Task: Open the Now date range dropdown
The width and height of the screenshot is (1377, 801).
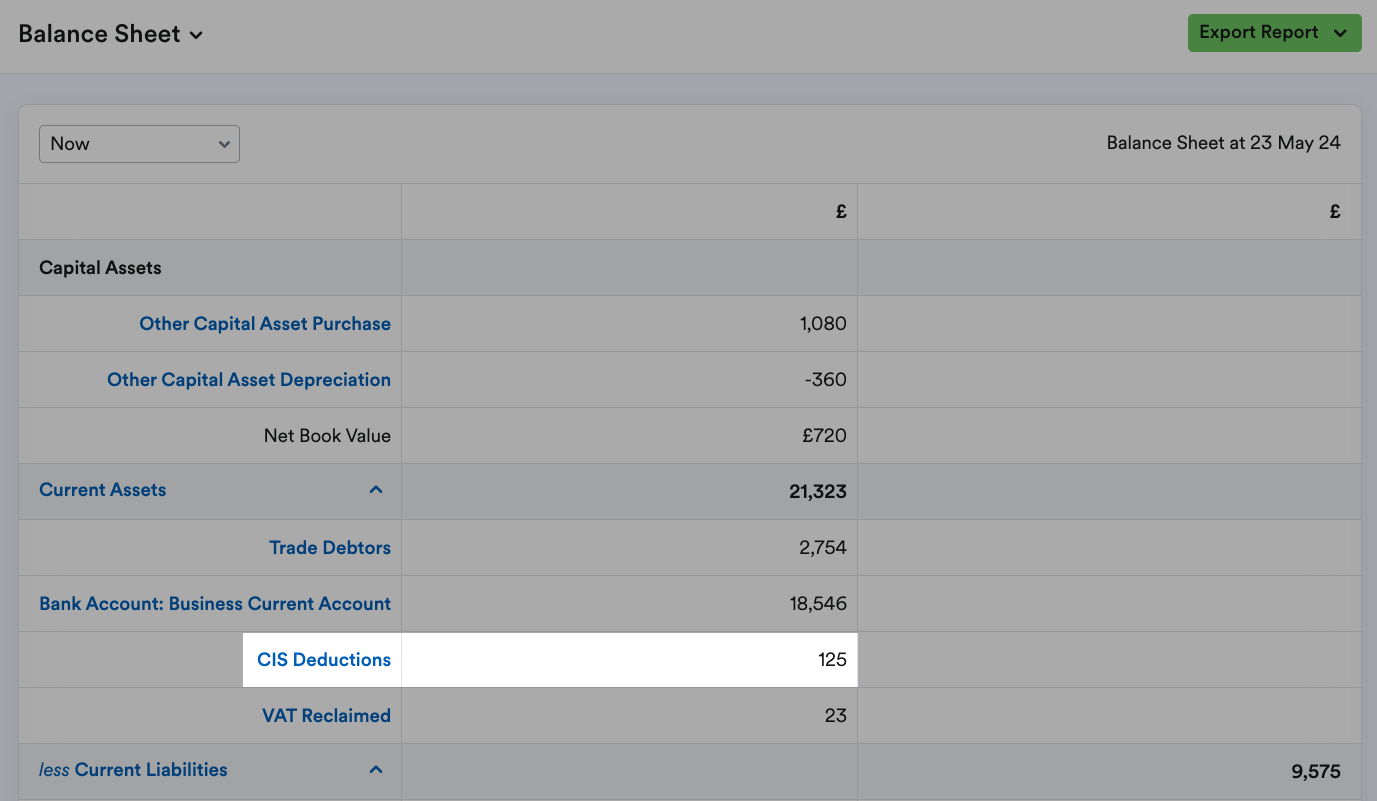Action: [139, 144]
